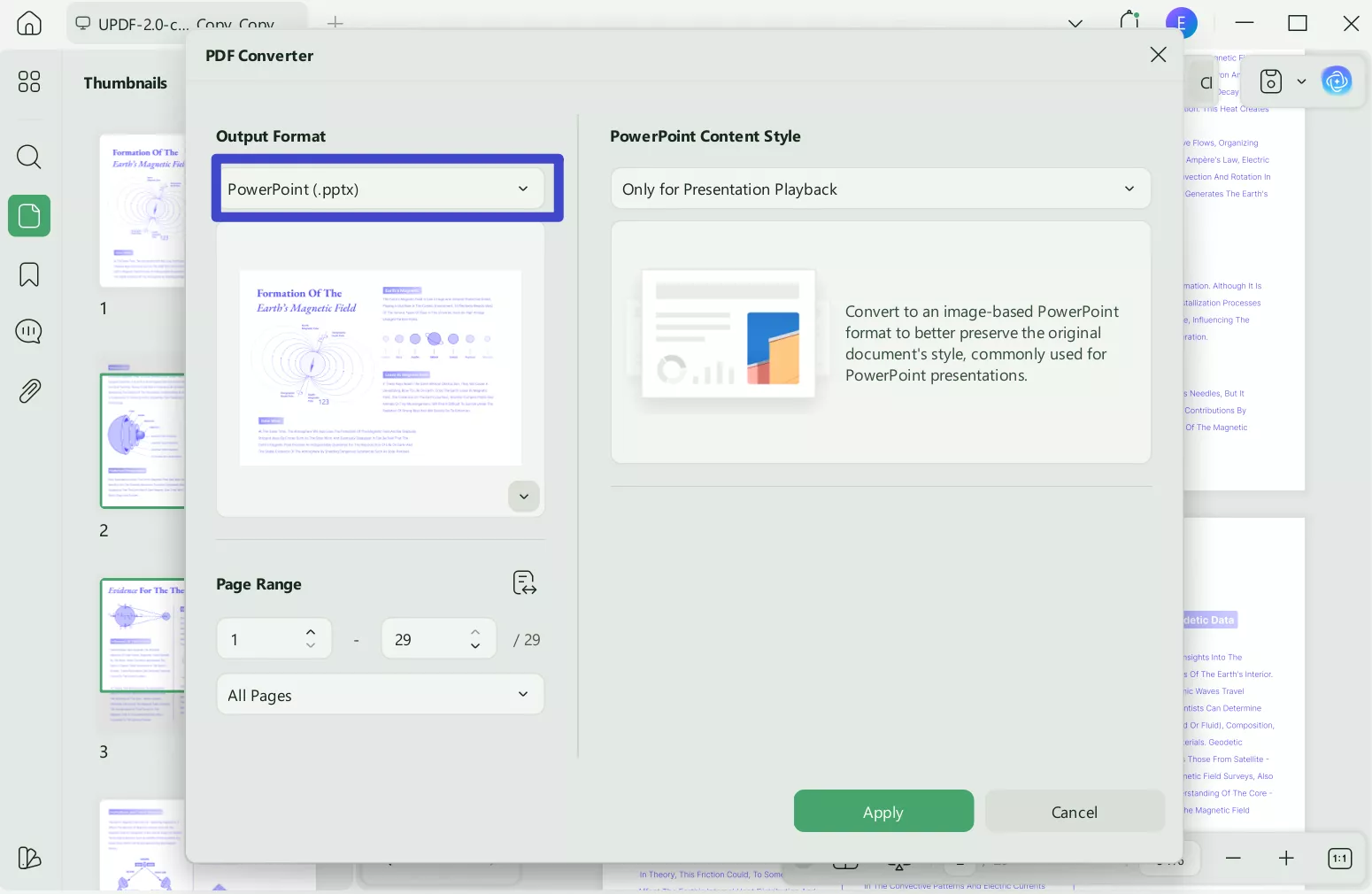
Task: Open the Attachments panel
Action: click(x=28, y=390)
